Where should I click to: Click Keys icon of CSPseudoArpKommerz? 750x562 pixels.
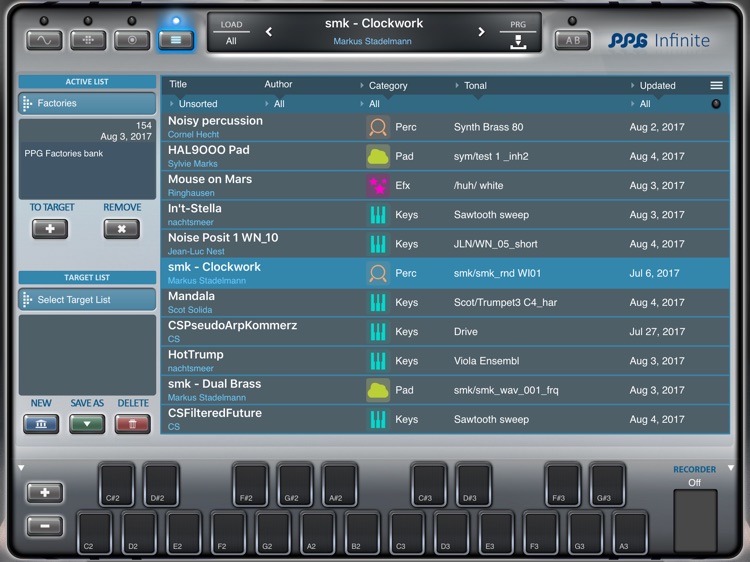[x=378, y=331]
